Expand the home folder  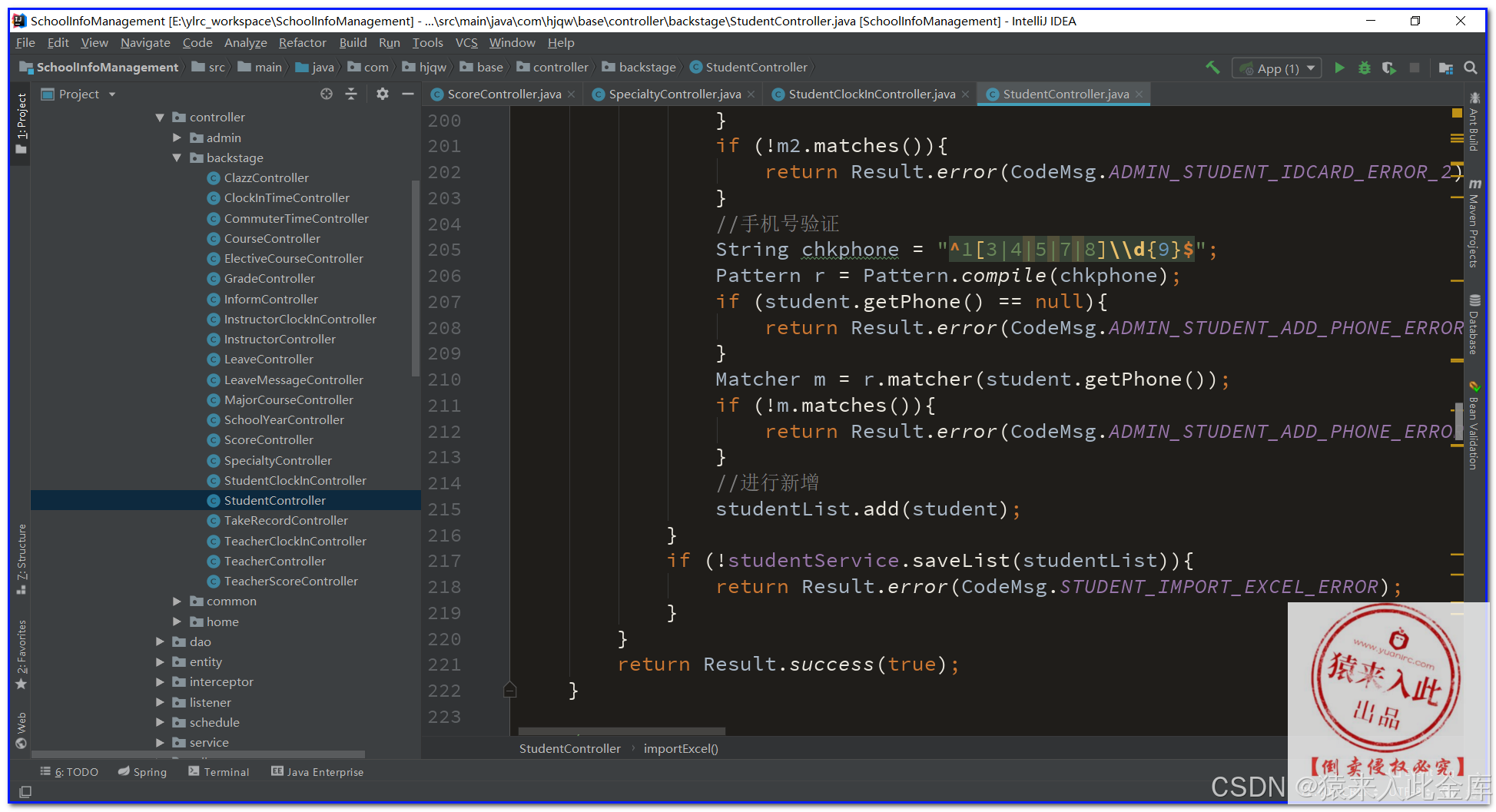coord(177,621)
